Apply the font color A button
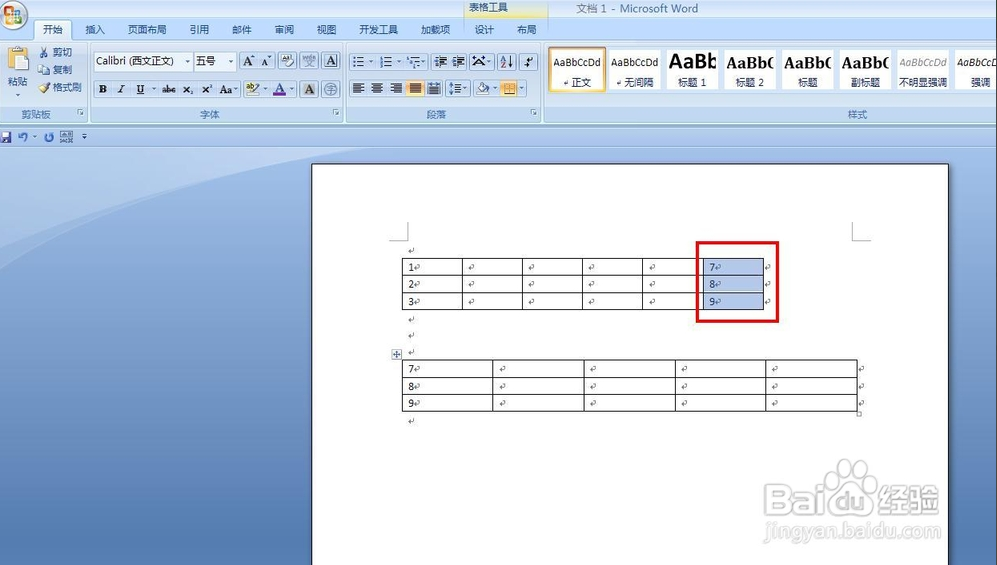Image resolution: width=997 pixels, height=565 pixels. (279, 89)
